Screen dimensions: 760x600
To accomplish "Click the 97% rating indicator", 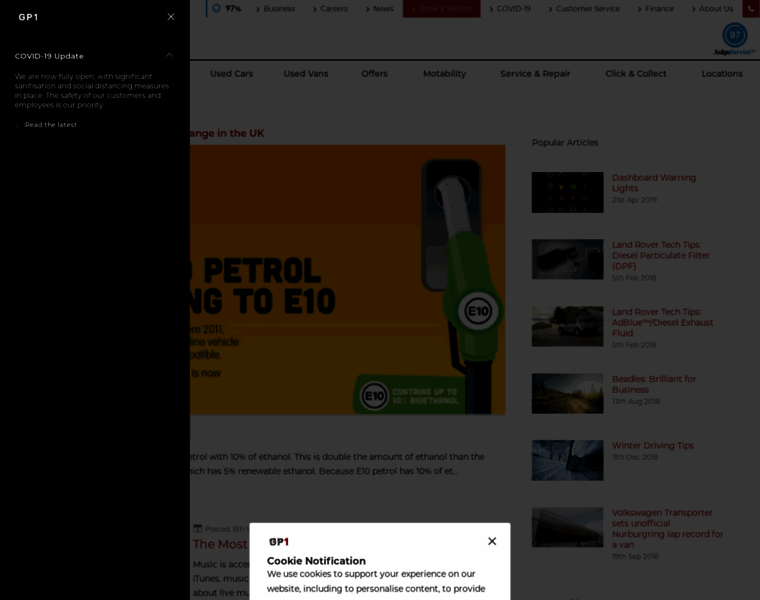I will pos(226,8).
